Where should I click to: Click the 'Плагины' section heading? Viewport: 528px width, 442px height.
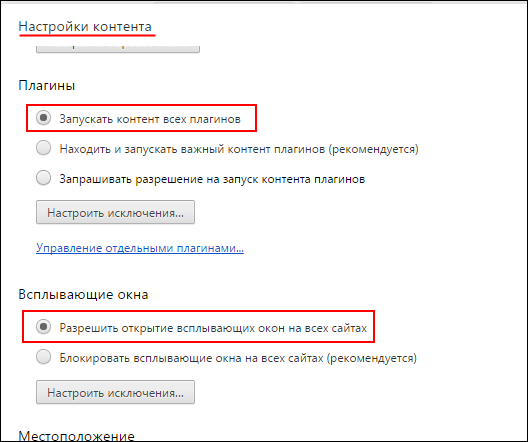(46, 86)
